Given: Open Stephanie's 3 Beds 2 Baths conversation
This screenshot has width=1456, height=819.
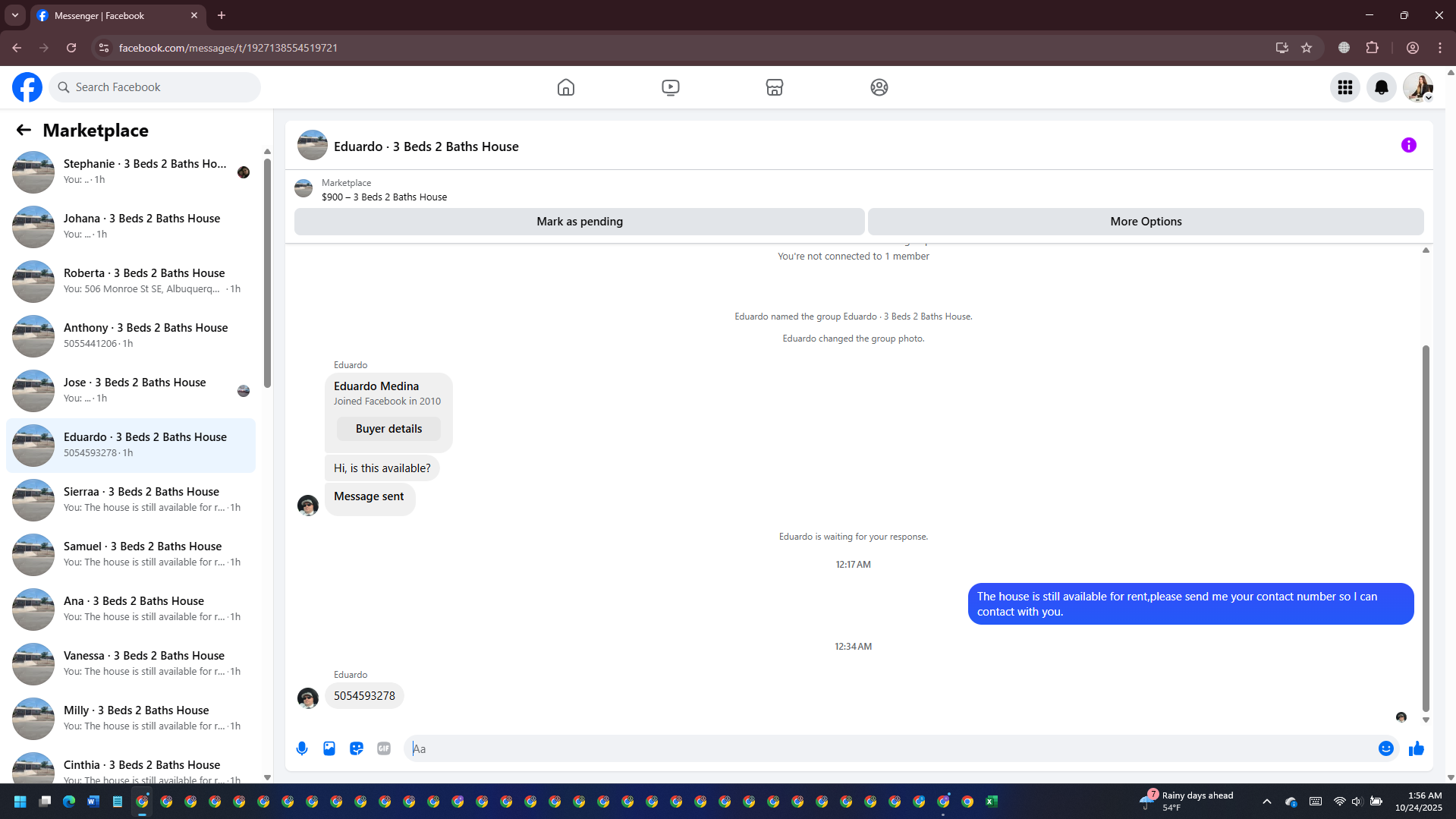Looking at the screenshot, I should 131,172.
